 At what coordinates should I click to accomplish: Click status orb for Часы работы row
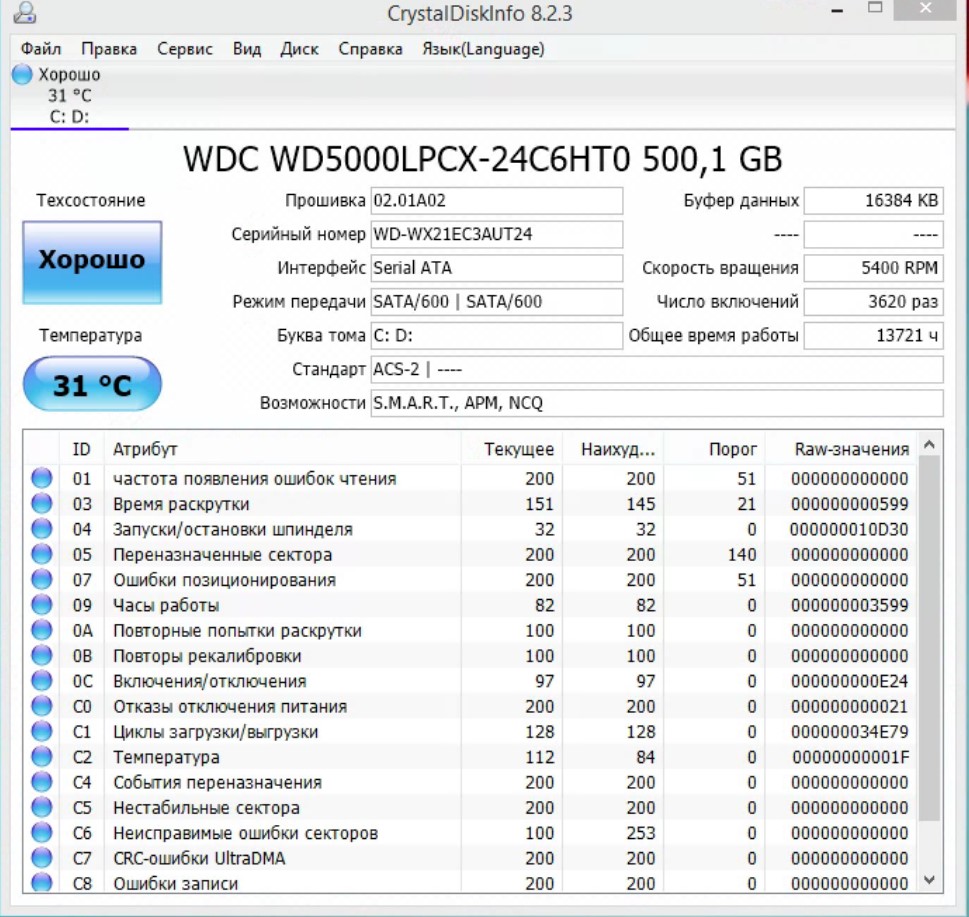click(x=42, y=605)
